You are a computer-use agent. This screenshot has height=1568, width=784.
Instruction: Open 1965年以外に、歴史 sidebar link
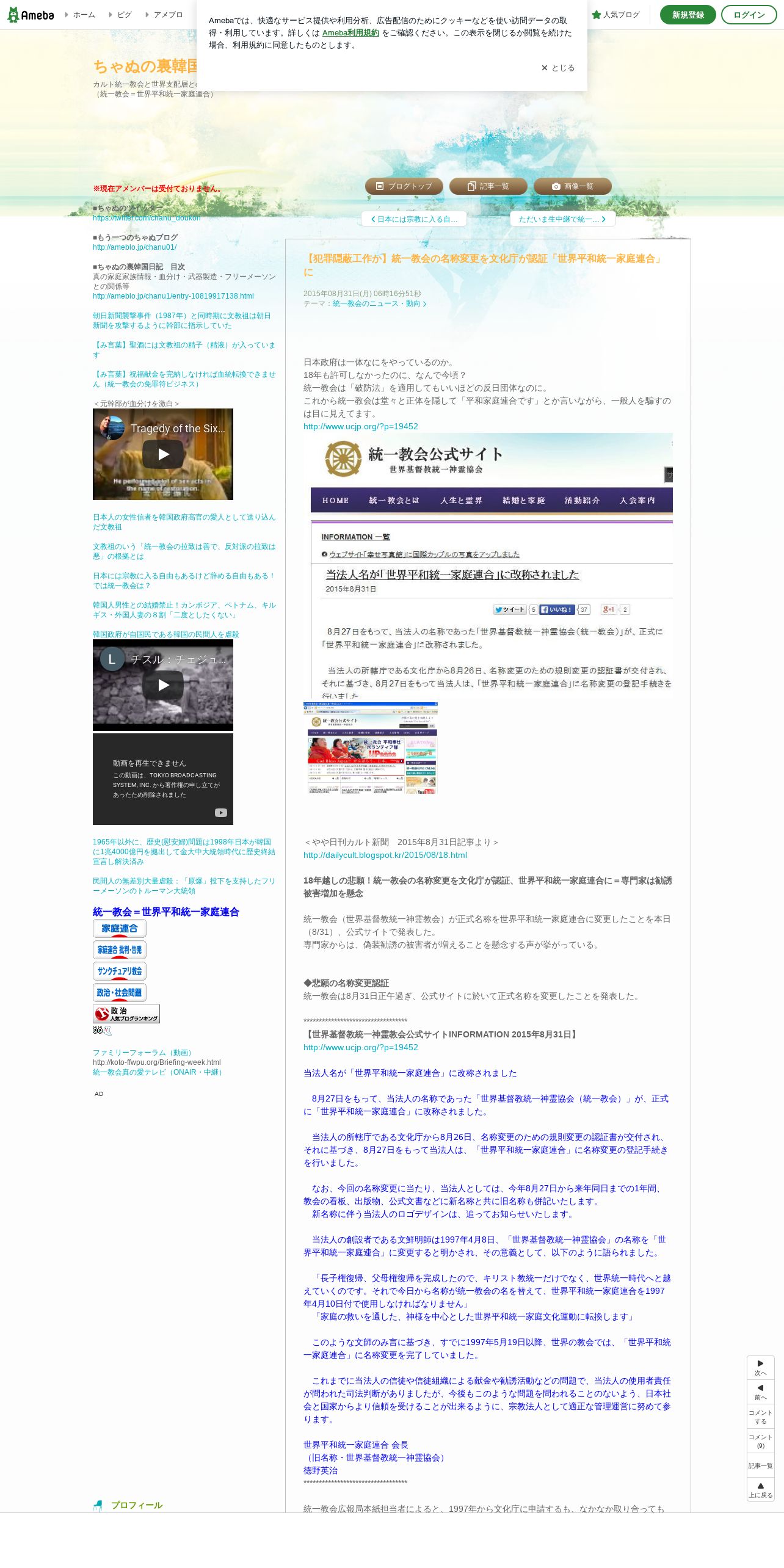tap(184, 852)
